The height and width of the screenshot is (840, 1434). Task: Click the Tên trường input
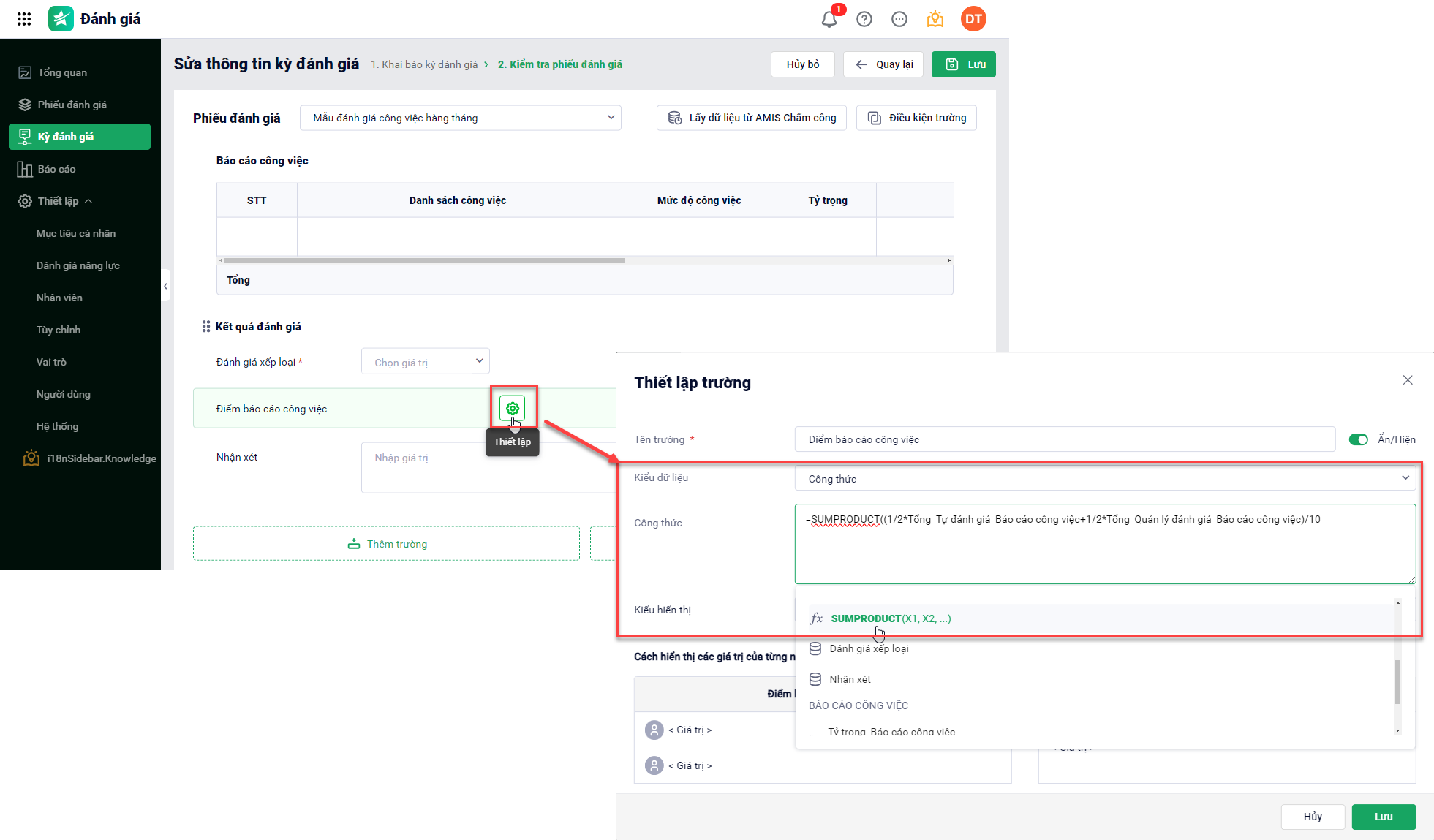click(x=1065, y=439)
